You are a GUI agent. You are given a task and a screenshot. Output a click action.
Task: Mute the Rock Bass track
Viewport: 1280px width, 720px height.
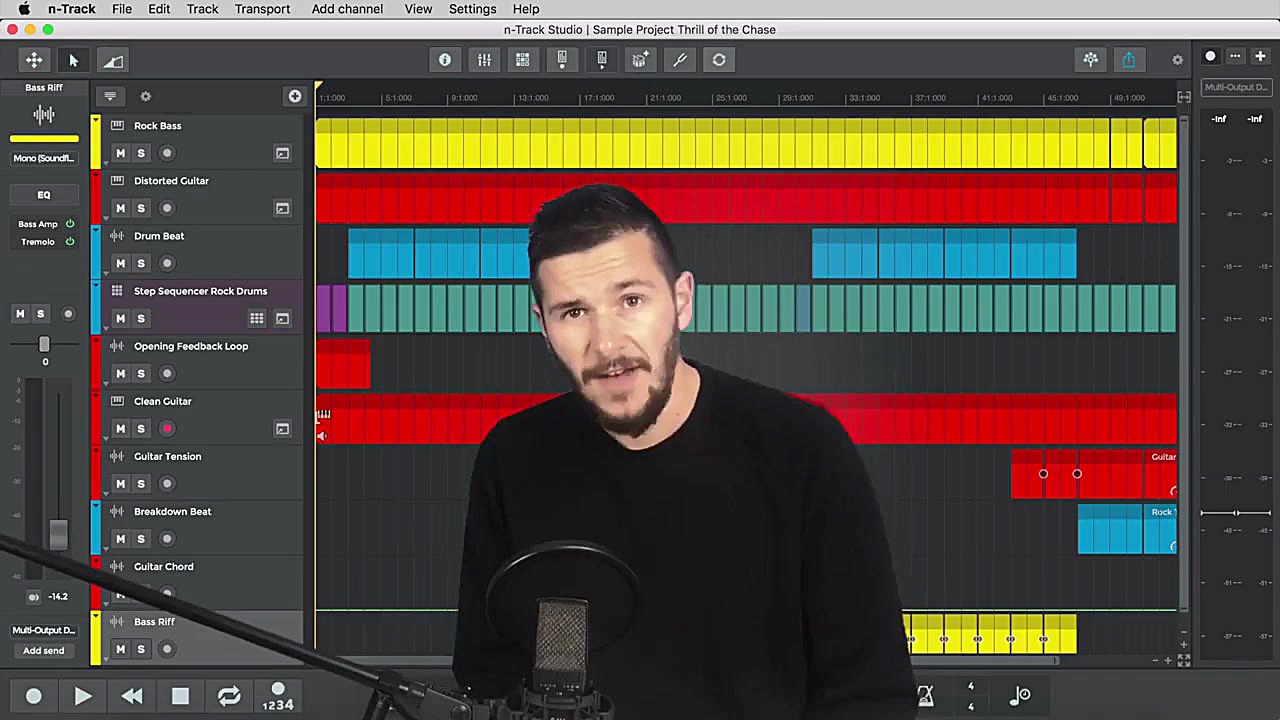click(x=120, y=153)
